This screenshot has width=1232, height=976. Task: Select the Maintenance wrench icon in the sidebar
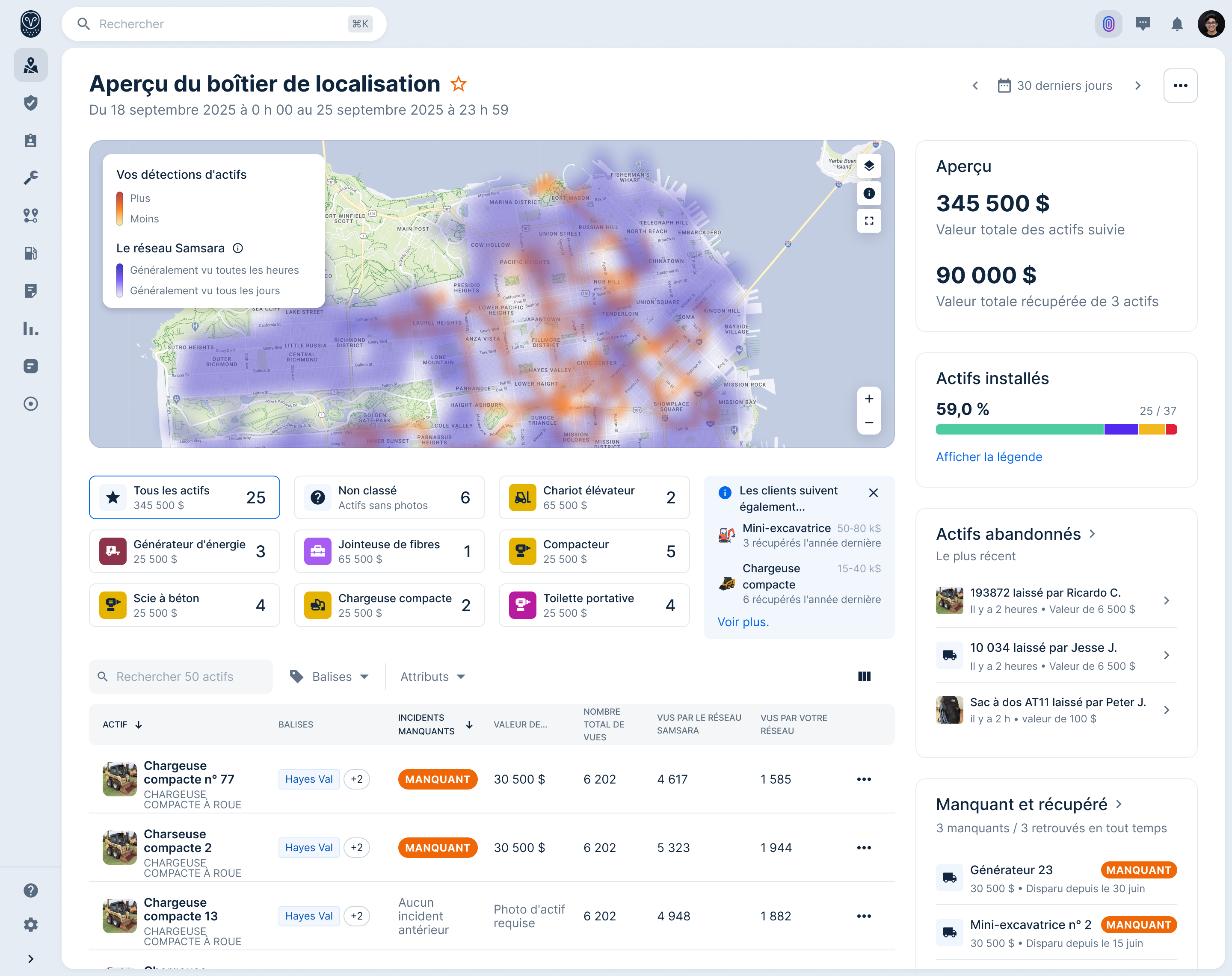click(30, 177)
